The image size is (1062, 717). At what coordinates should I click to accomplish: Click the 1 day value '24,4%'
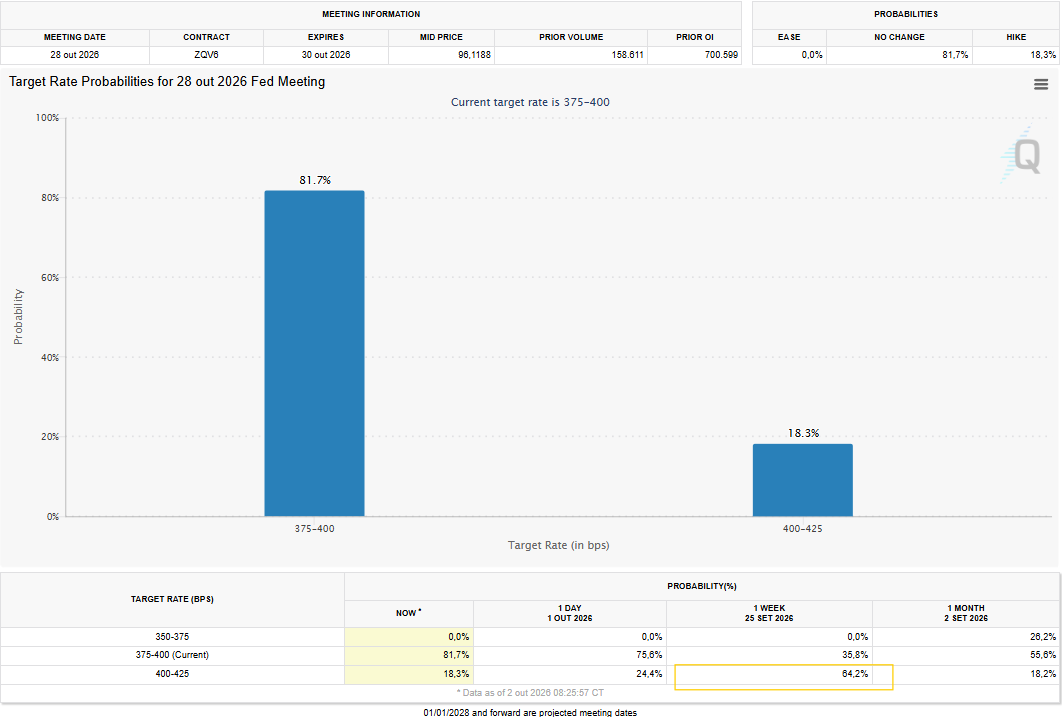(x=649, y=674)
